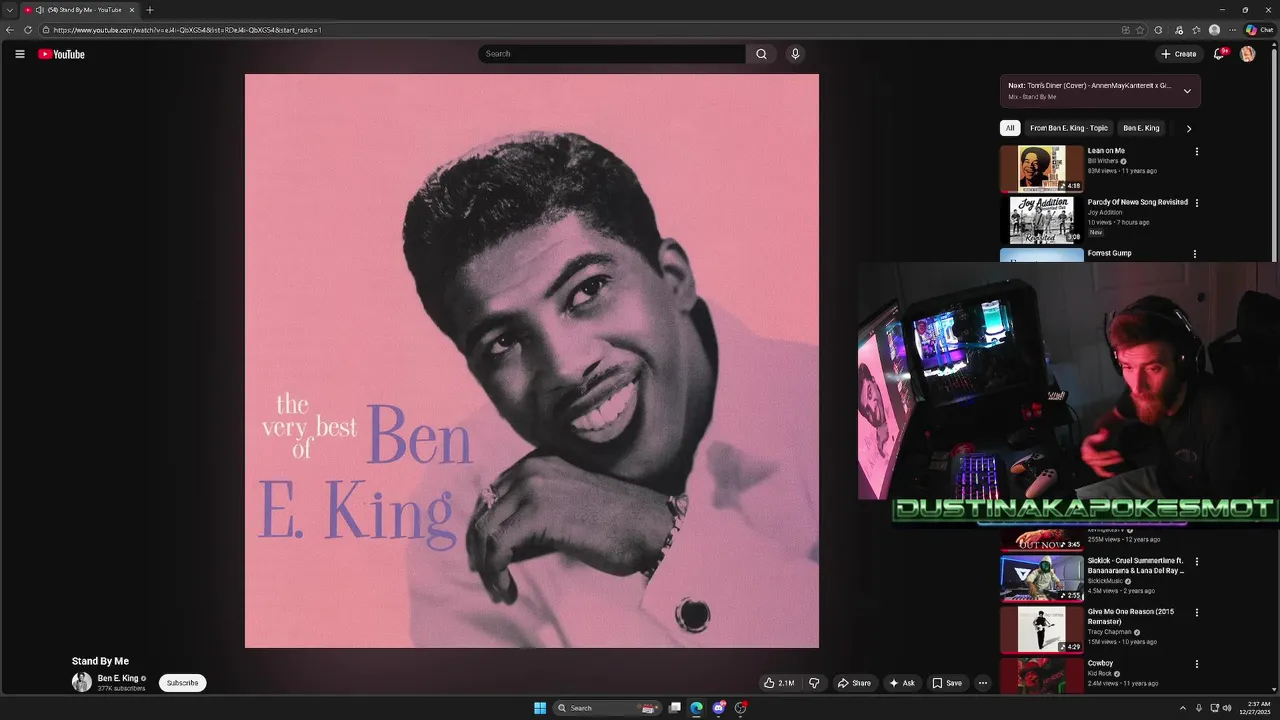Save video to a playlist

click(947, 683)
